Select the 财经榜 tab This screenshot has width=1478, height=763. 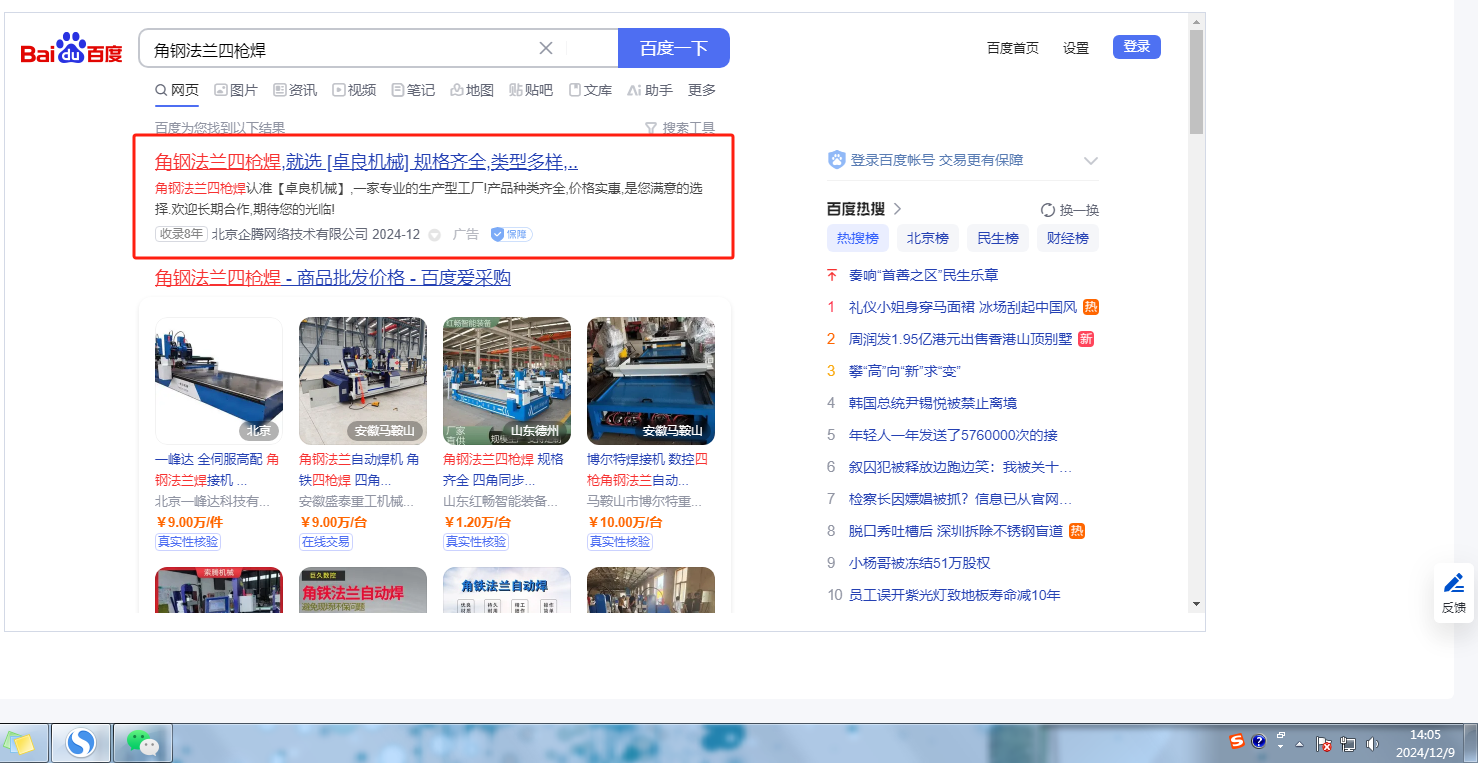pyautogui.click(x=1068, y=238)
